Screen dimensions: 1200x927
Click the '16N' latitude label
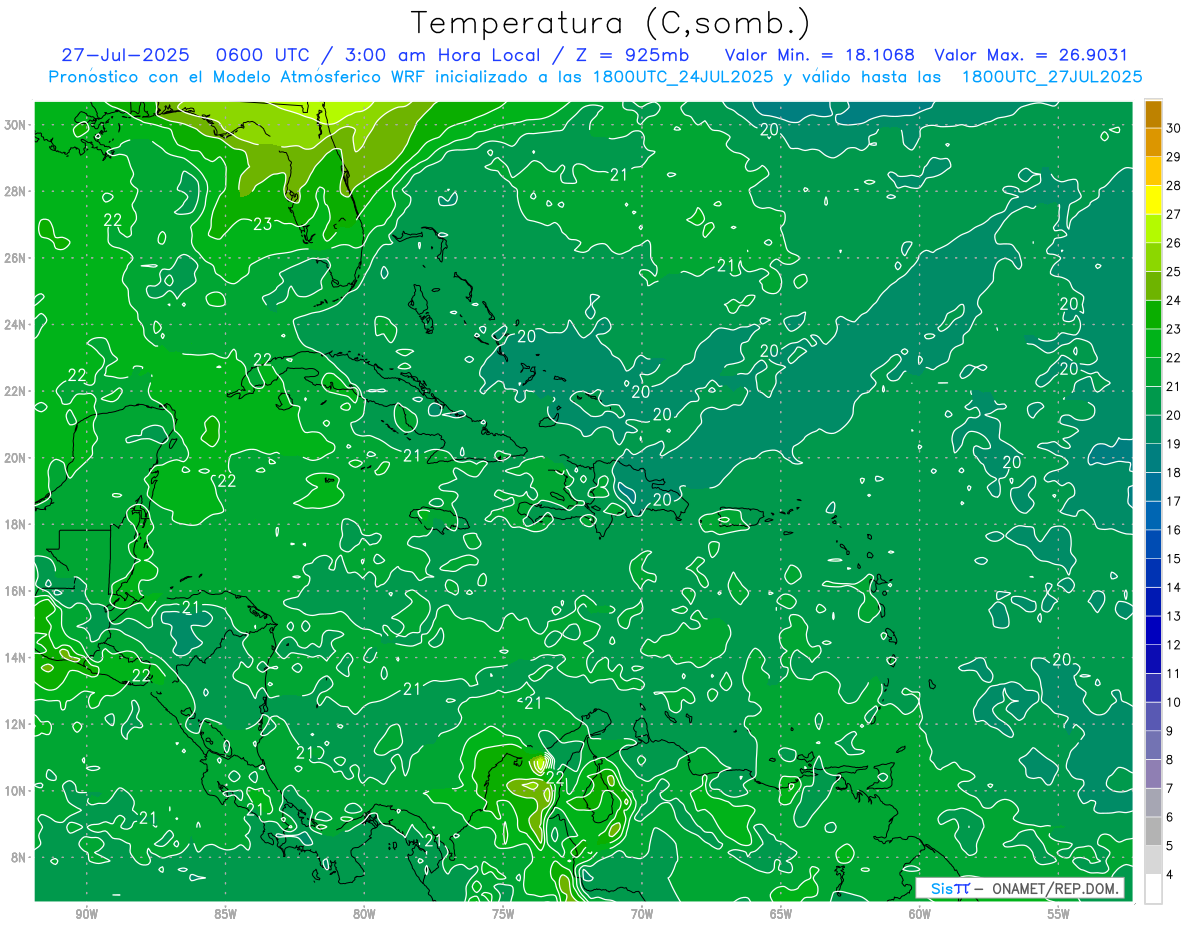tap(15, 591)
